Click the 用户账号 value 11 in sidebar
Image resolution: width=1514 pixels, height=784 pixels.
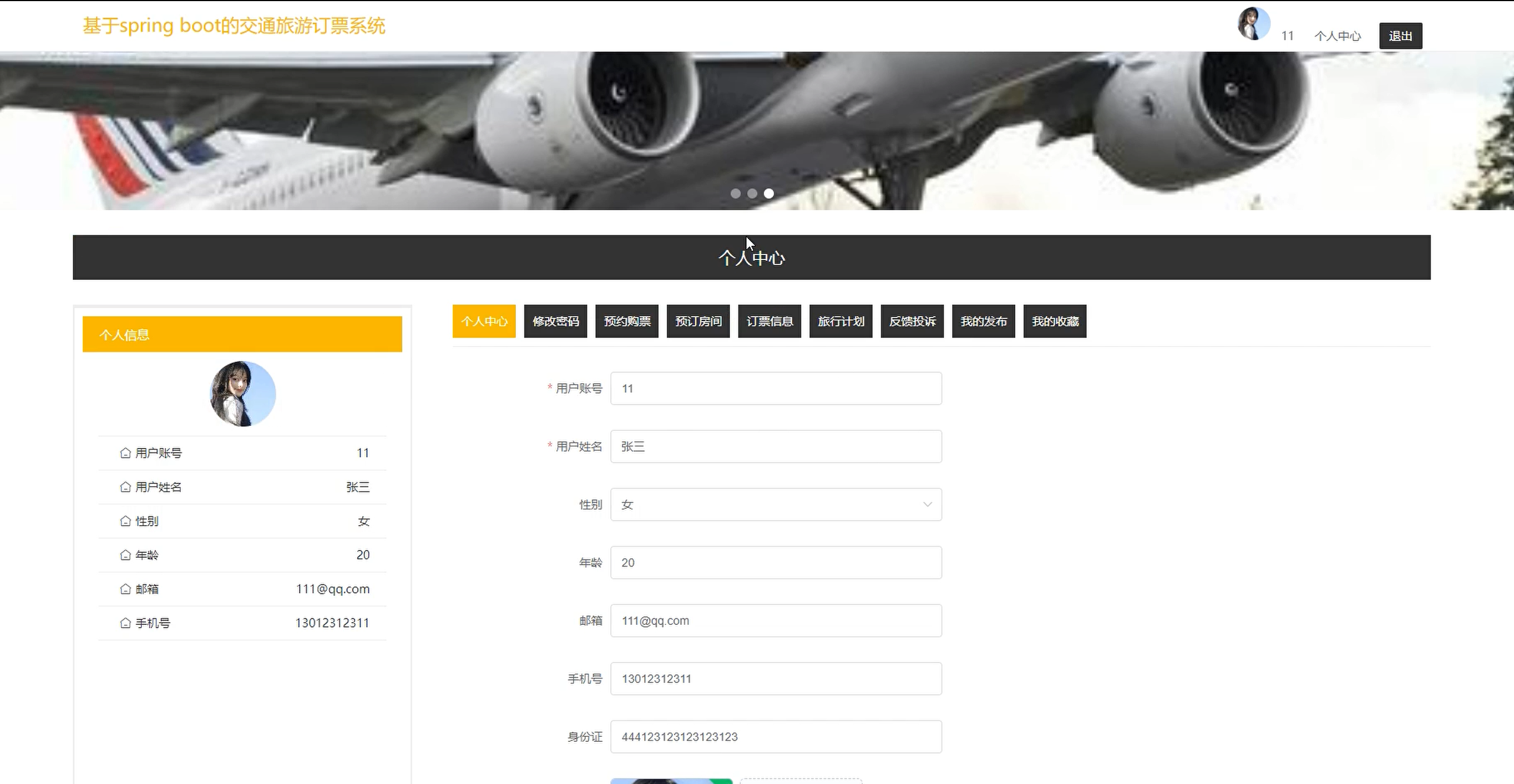click(x=363, y=453)
